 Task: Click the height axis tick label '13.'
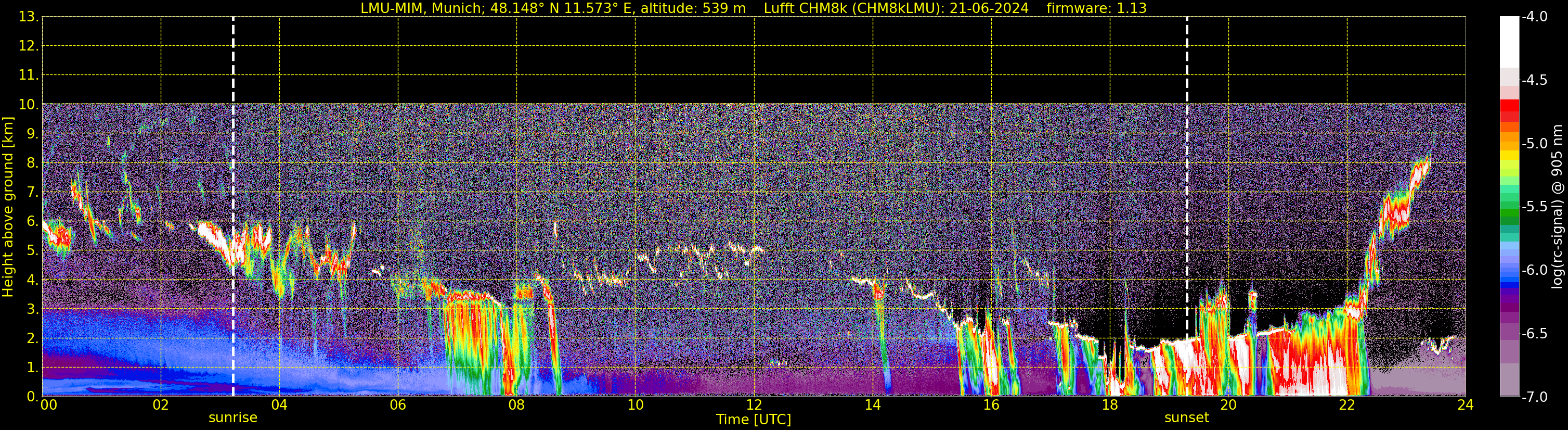click(28, 17)
